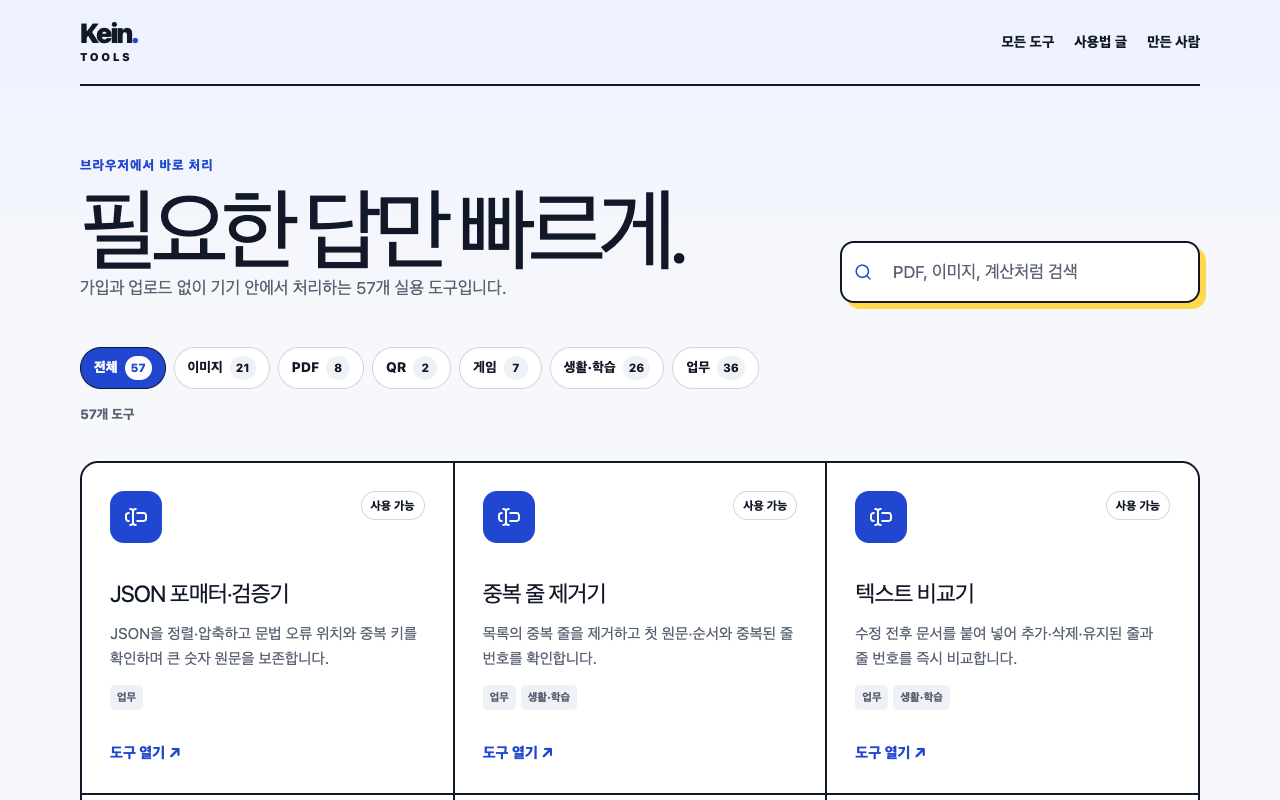Select the 업무 36 filter chip
Screen dimensions: 1280x800
click(715, 368)
